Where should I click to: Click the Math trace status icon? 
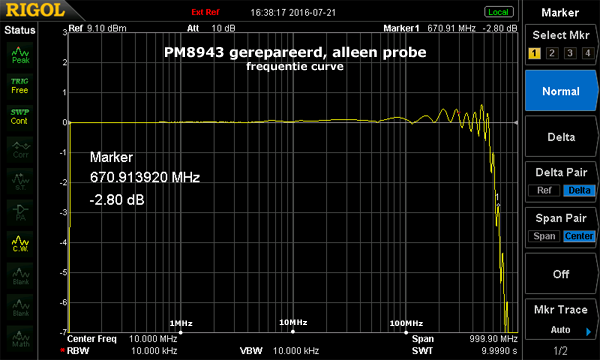(x=20, y=339)
